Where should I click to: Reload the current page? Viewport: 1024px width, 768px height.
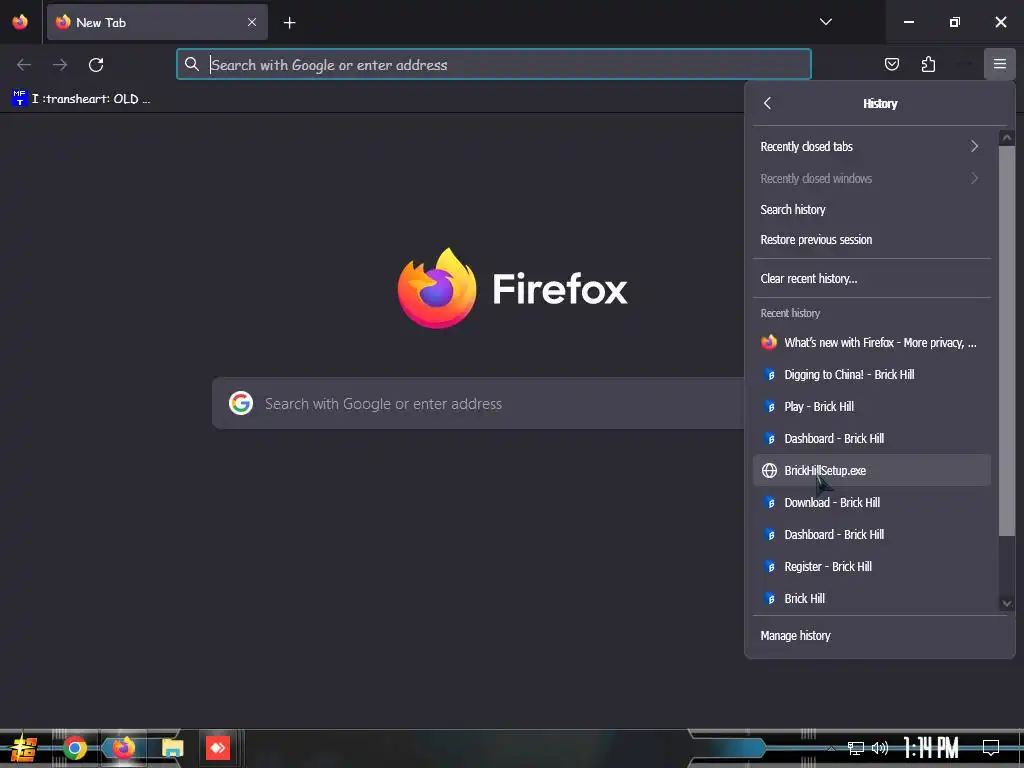click(x=96, y=65)
